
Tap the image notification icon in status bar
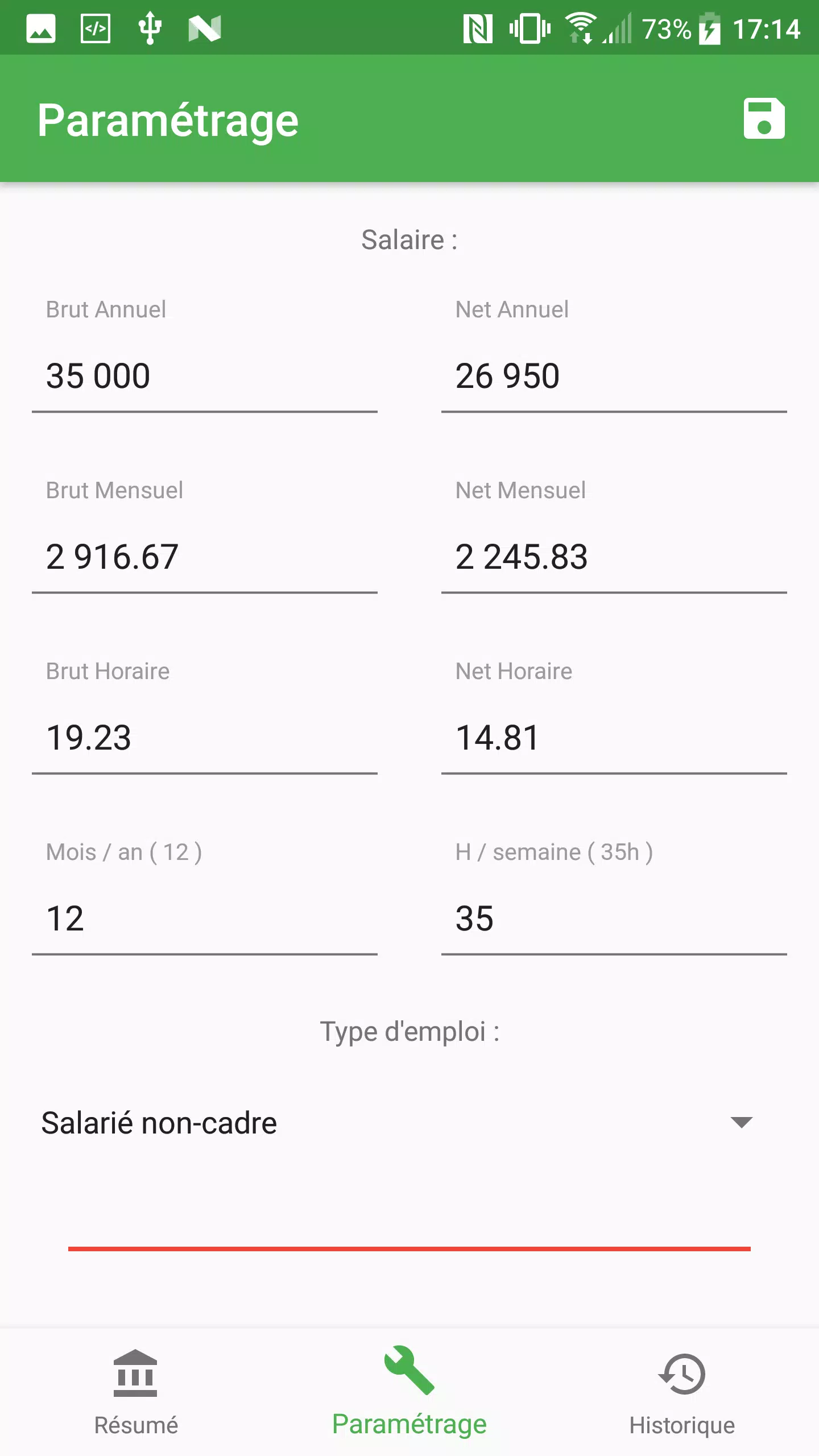coord(41,28)
